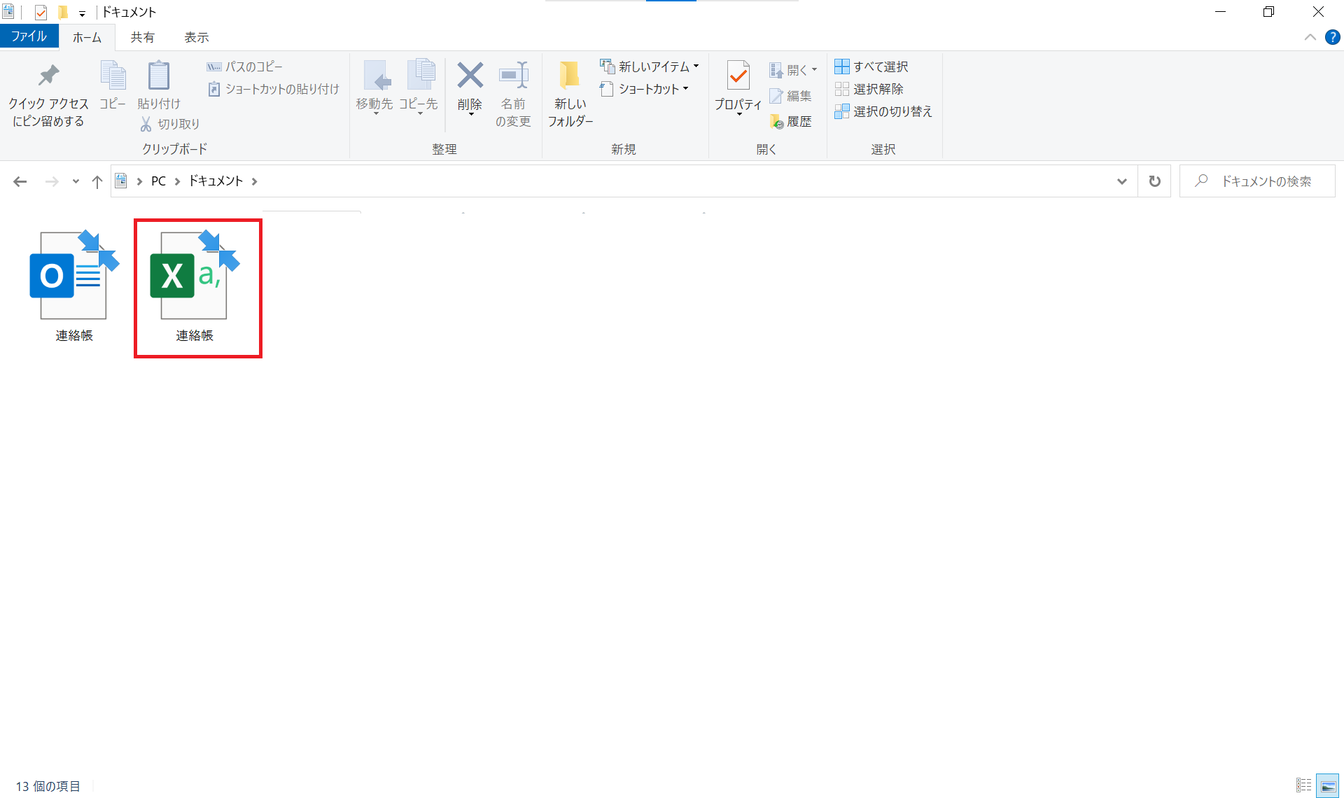The width and height of the screenshot is (1344, 798).
Task: Click the 削除 (Delete) X icon
Action: pos(470,76)
